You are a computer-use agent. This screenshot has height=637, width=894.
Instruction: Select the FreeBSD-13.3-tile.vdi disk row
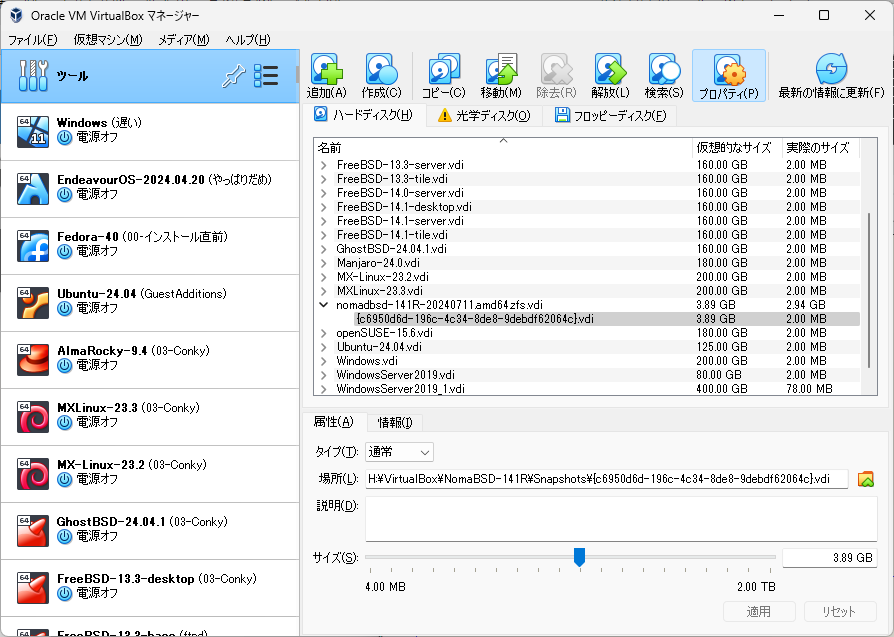coord(587,179)
